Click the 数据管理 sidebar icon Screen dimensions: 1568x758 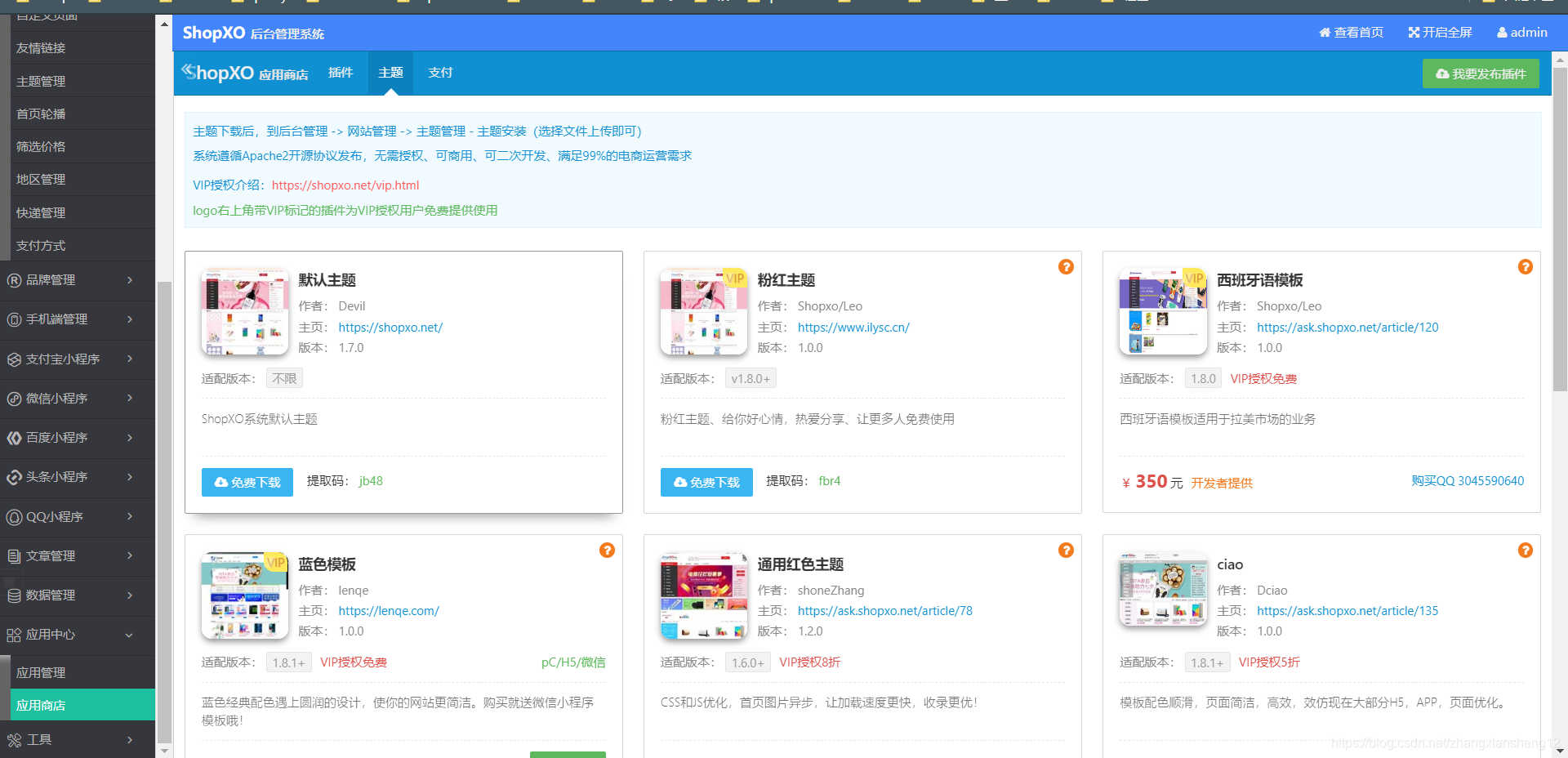pyautogui.click(x=14, y=595)
